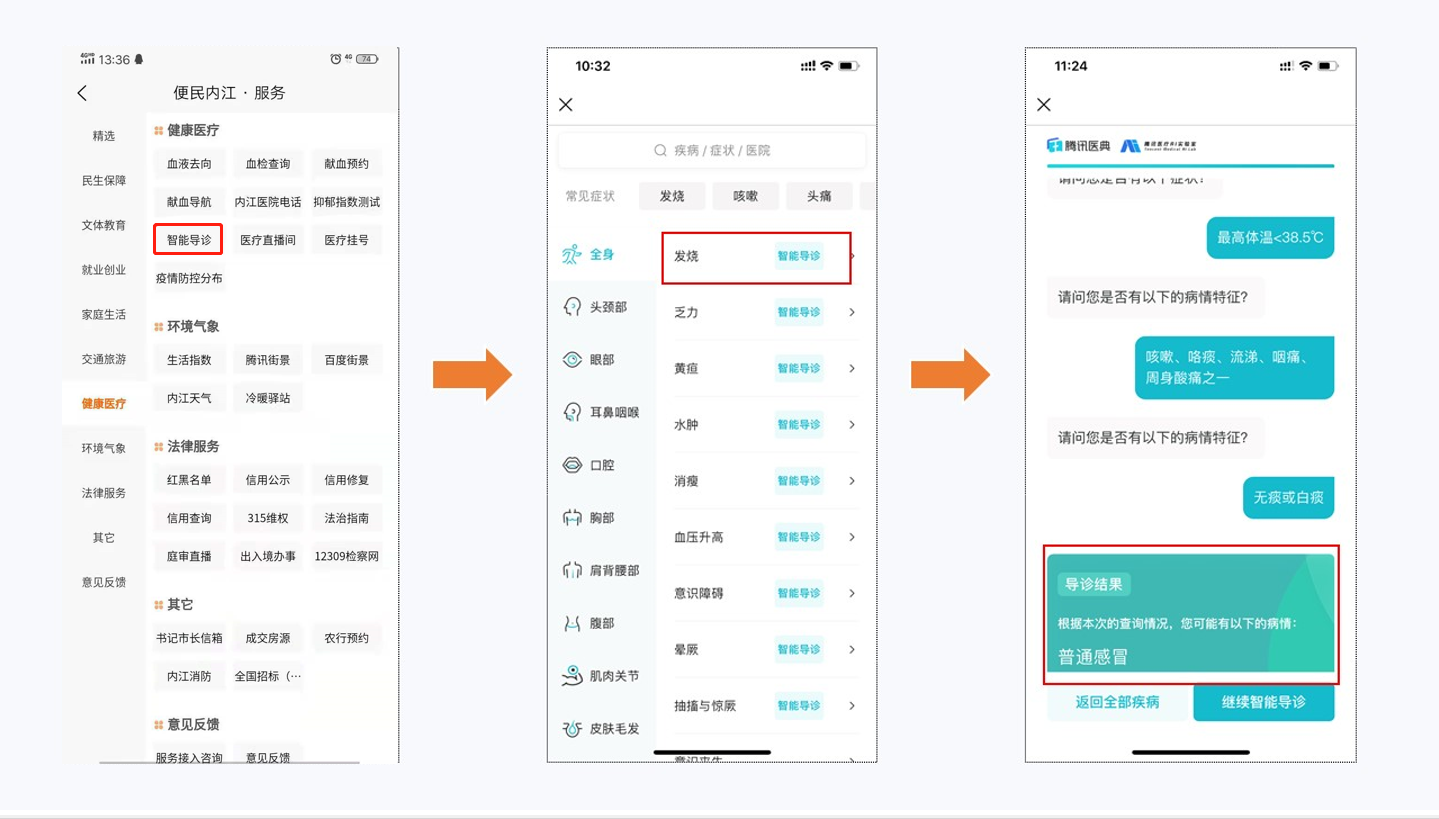Click 继续智能导诊 button
Screen dimensions: 1439x819
[1264, 702]
